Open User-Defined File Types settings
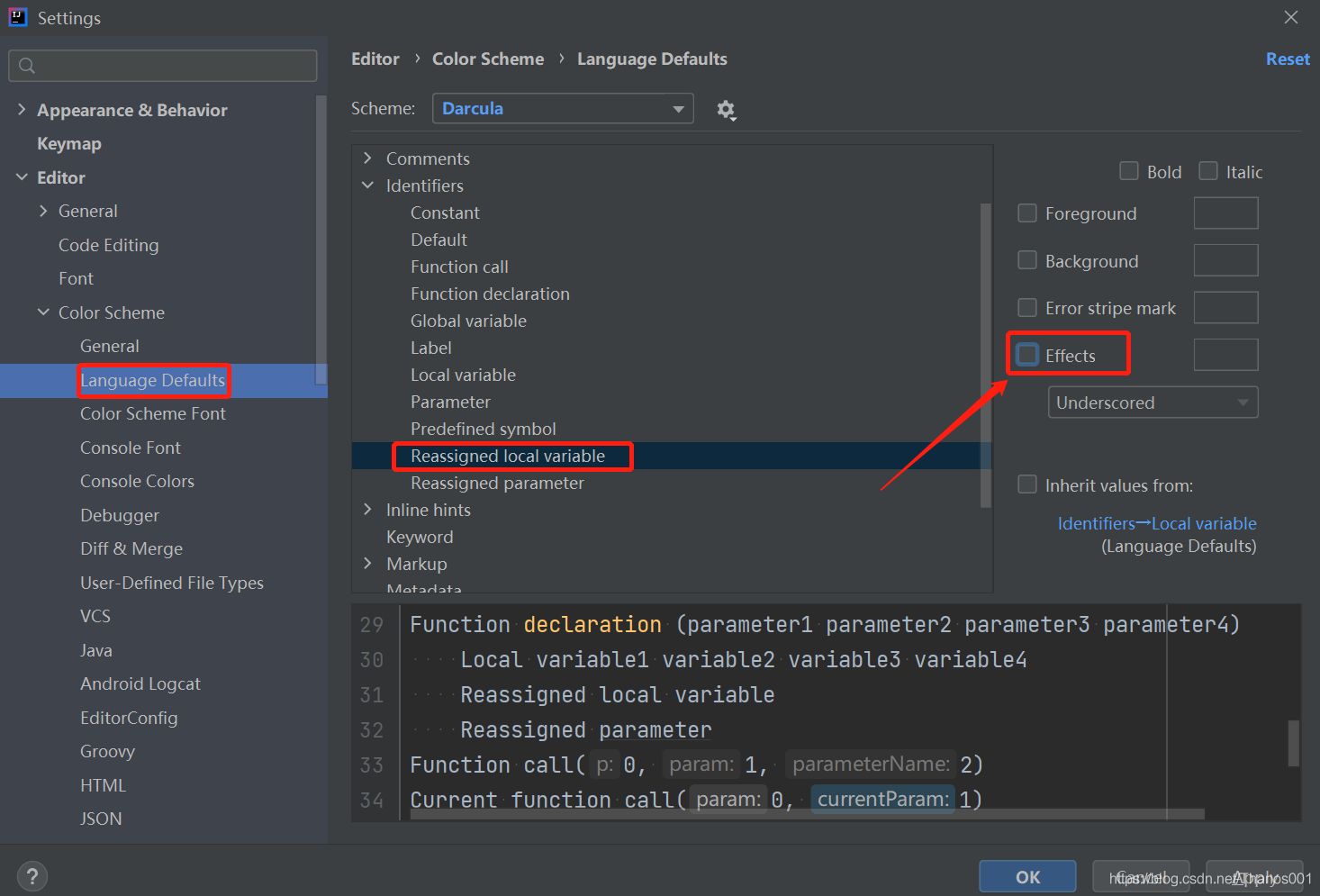The width and height of the screenshot is (1320, 896). coord(172,583)
